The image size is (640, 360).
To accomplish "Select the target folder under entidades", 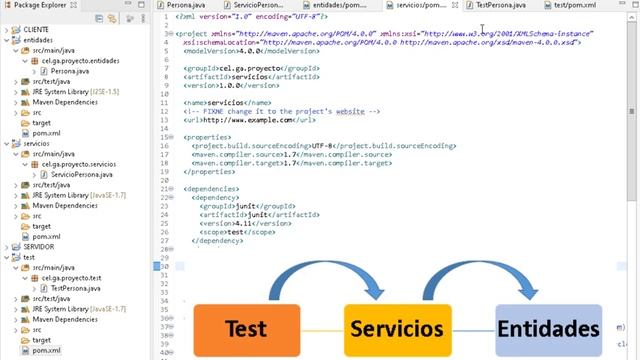I will (x=42, y=123).
